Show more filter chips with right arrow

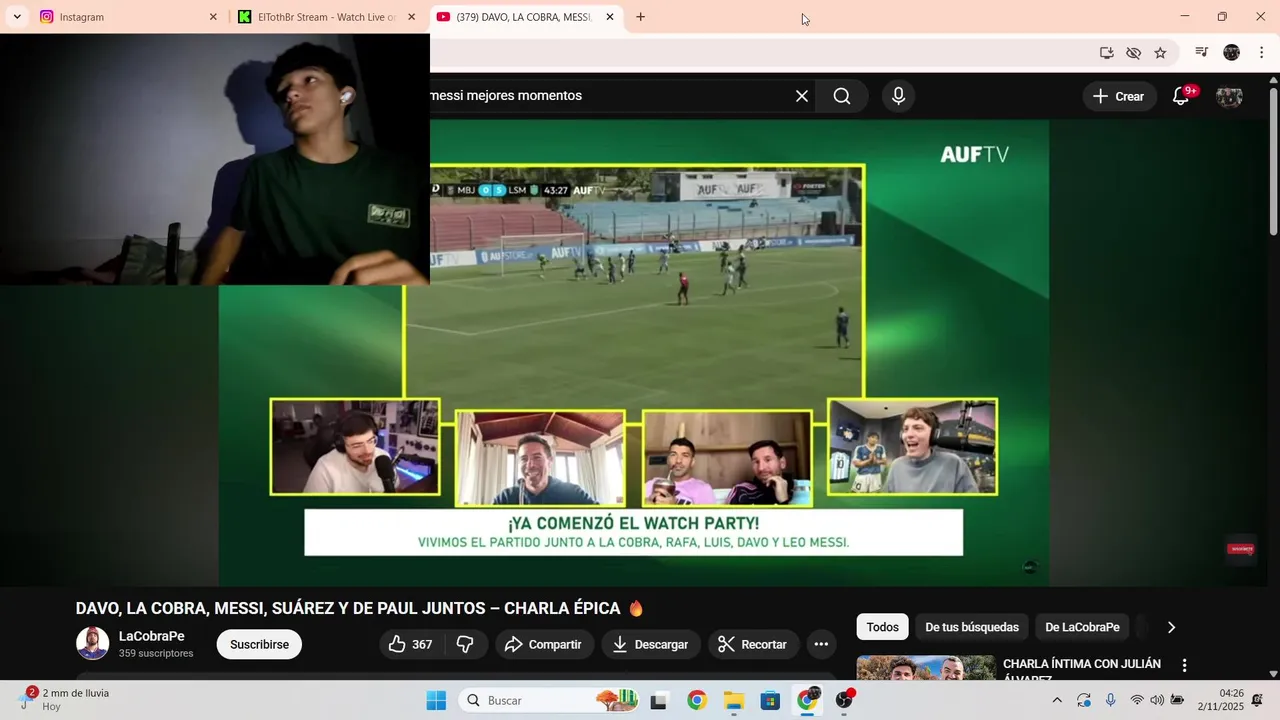tap(1171, 627)
